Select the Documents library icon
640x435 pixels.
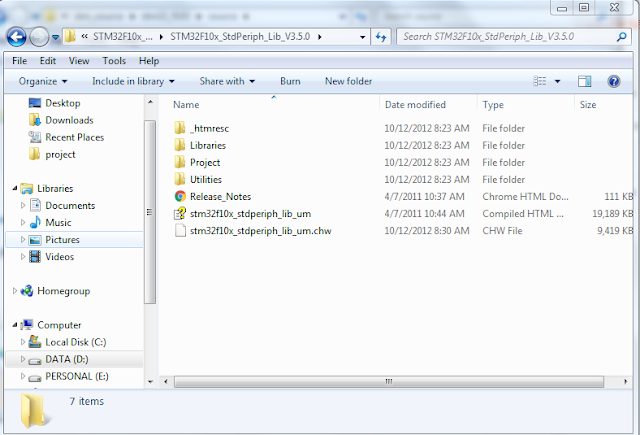[35, 205]
